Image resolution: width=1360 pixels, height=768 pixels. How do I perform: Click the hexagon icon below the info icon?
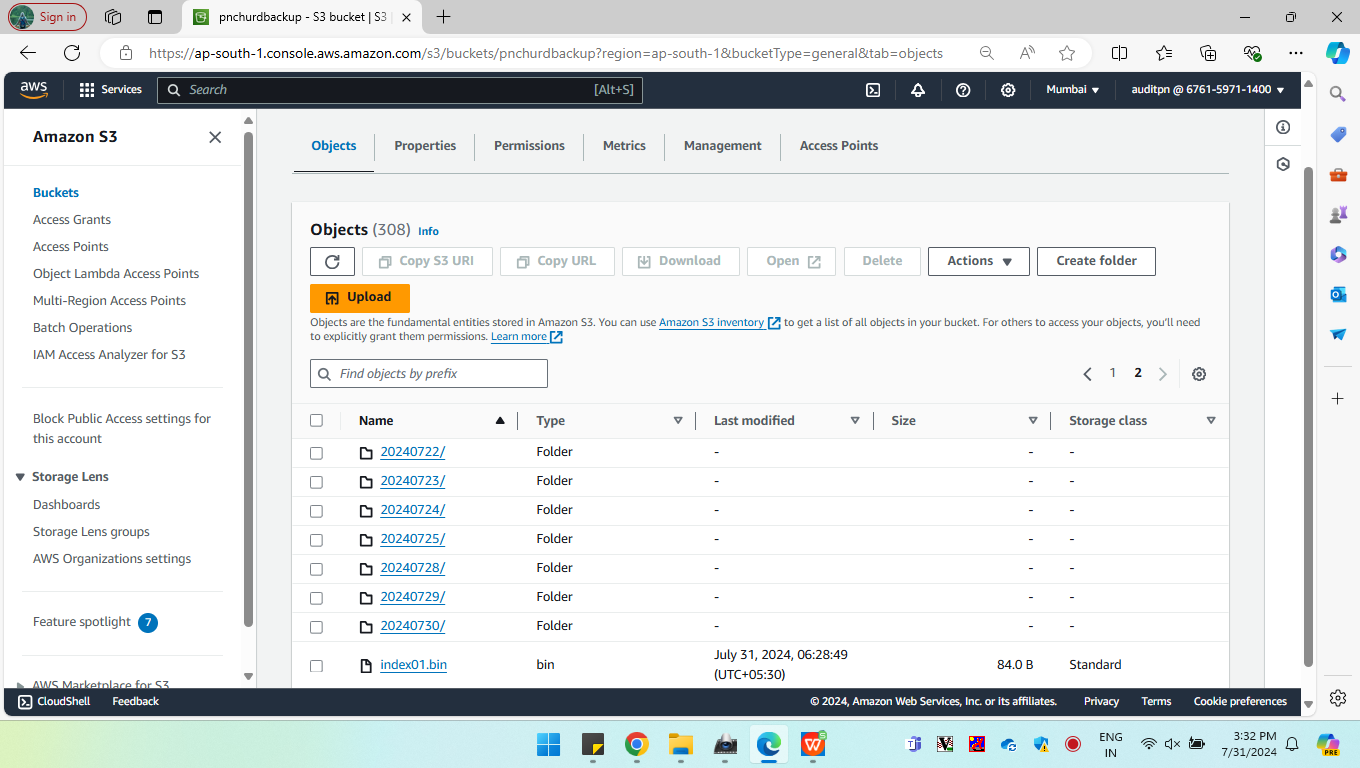click(x=1283, y=164)
